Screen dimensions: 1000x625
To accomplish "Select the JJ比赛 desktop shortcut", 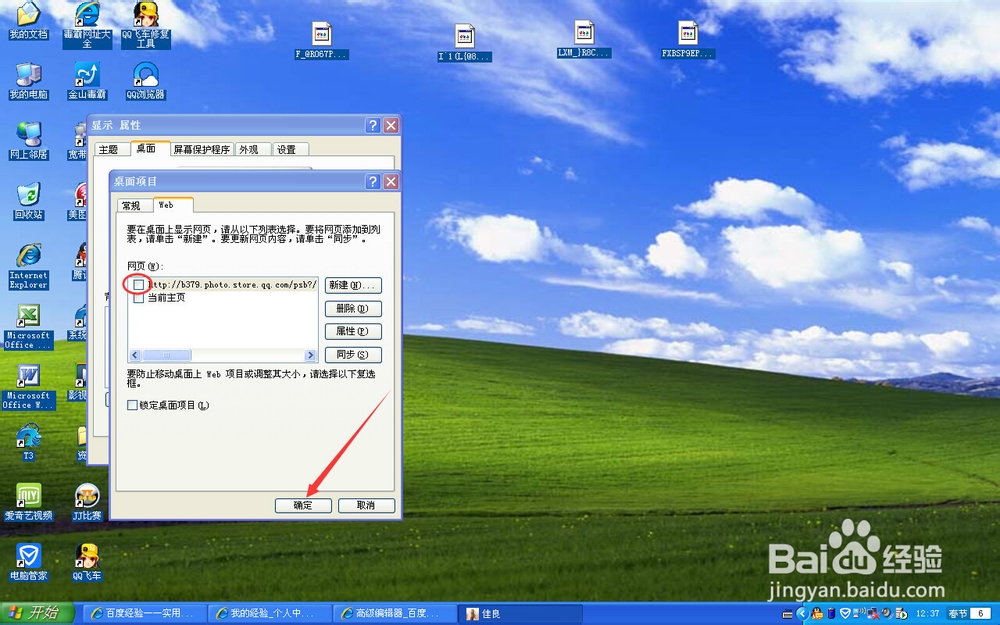I will (87, 501).
